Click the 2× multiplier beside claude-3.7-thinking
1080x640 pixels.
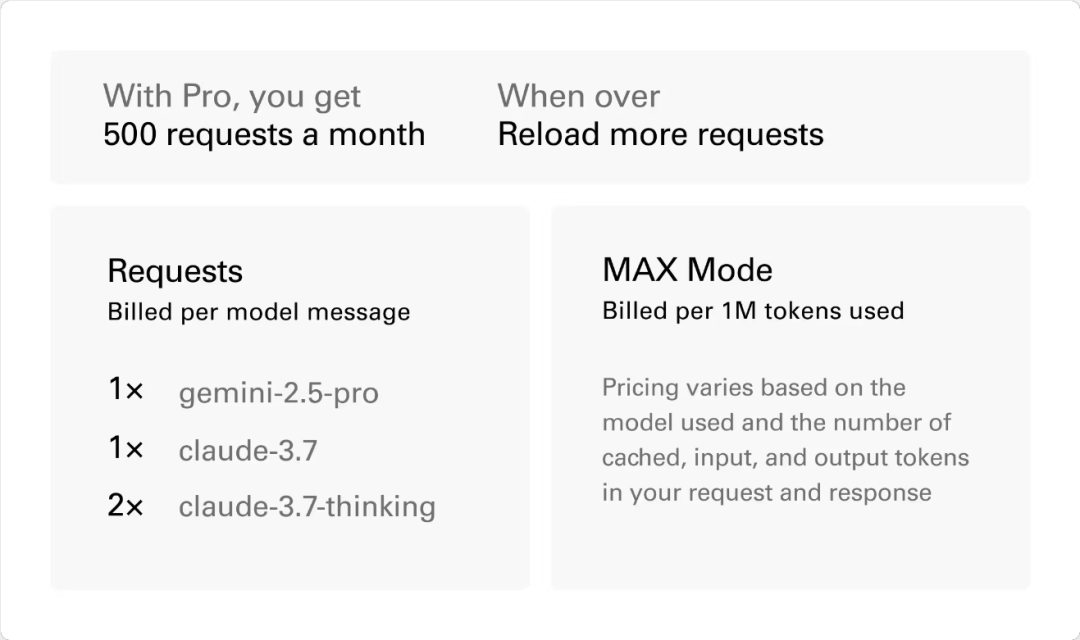pyautogui.click(x=126, y=506)
